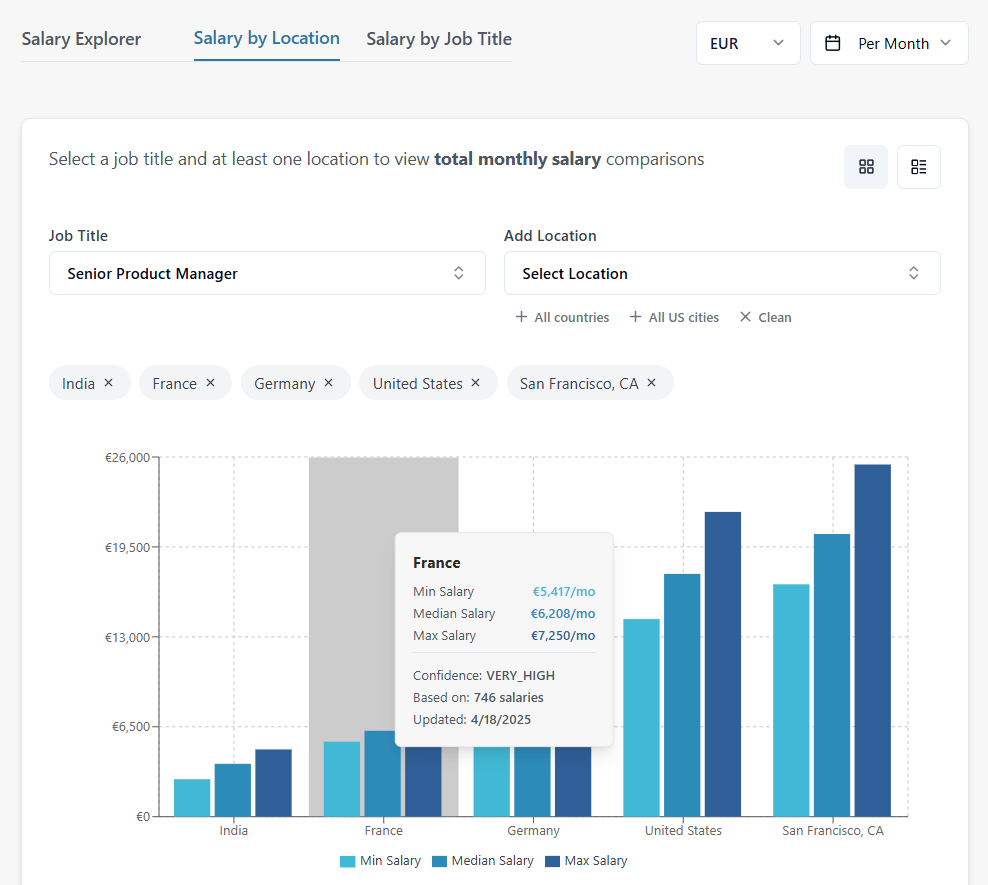Remove the San Francisco, CA chip
Image resolution: width=988 pixels, height=885 pixels.
651,382
